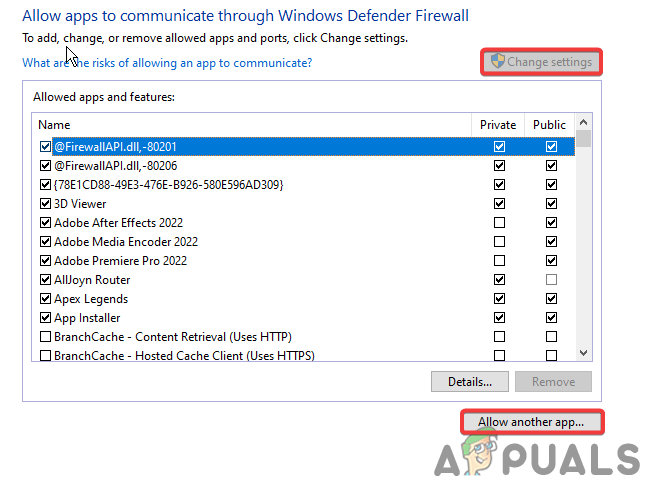This screenshot has height=485, width=646.
Task: Click the Change settings button
Action: 541,62
